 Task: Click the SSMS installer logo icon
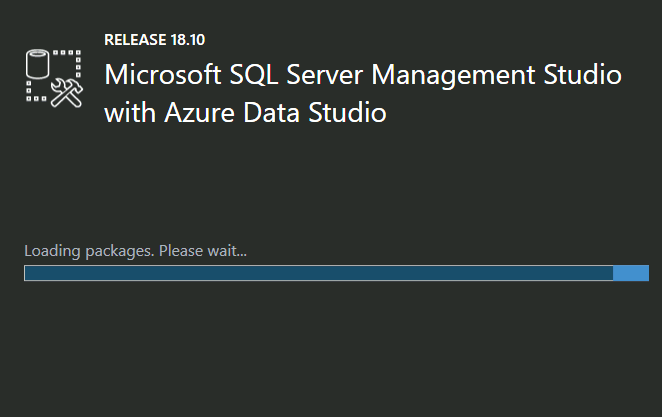tap(52, 77)
